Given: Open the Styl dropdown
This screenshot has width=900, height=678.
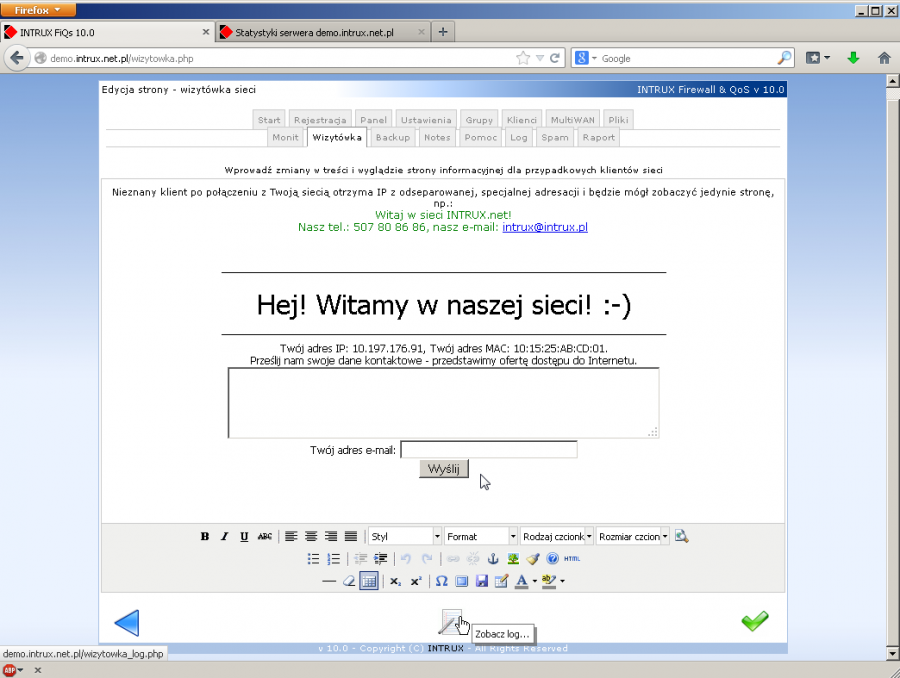Looking at the screenshot, I should click(x=405, y=536).
